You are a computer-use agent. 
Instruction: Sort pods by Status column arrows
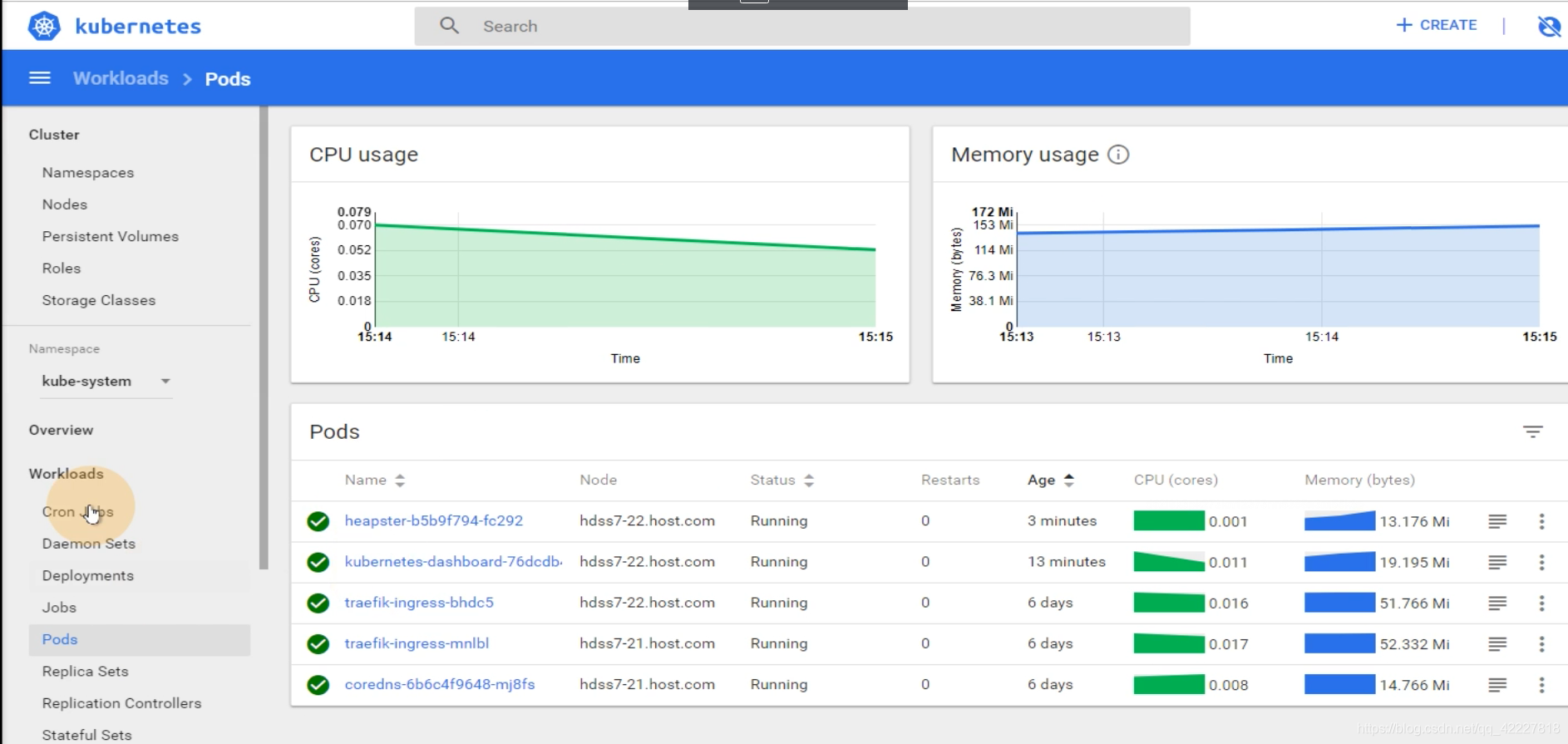(809, 480)
